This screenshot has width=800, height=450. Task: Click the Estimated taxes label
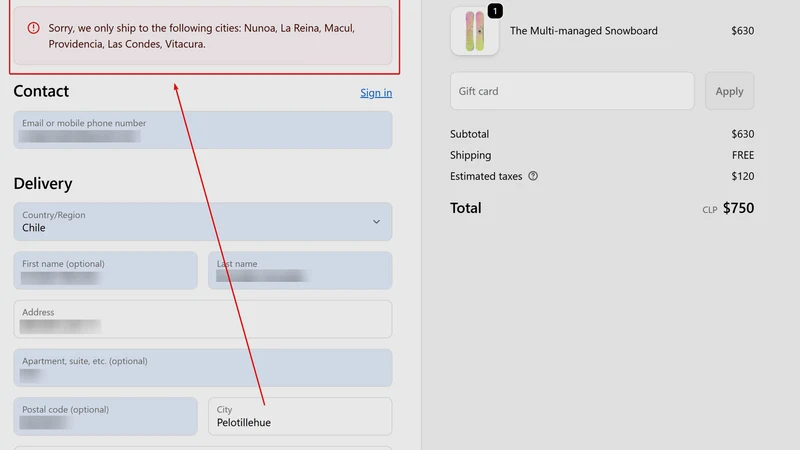click(486, 176)
